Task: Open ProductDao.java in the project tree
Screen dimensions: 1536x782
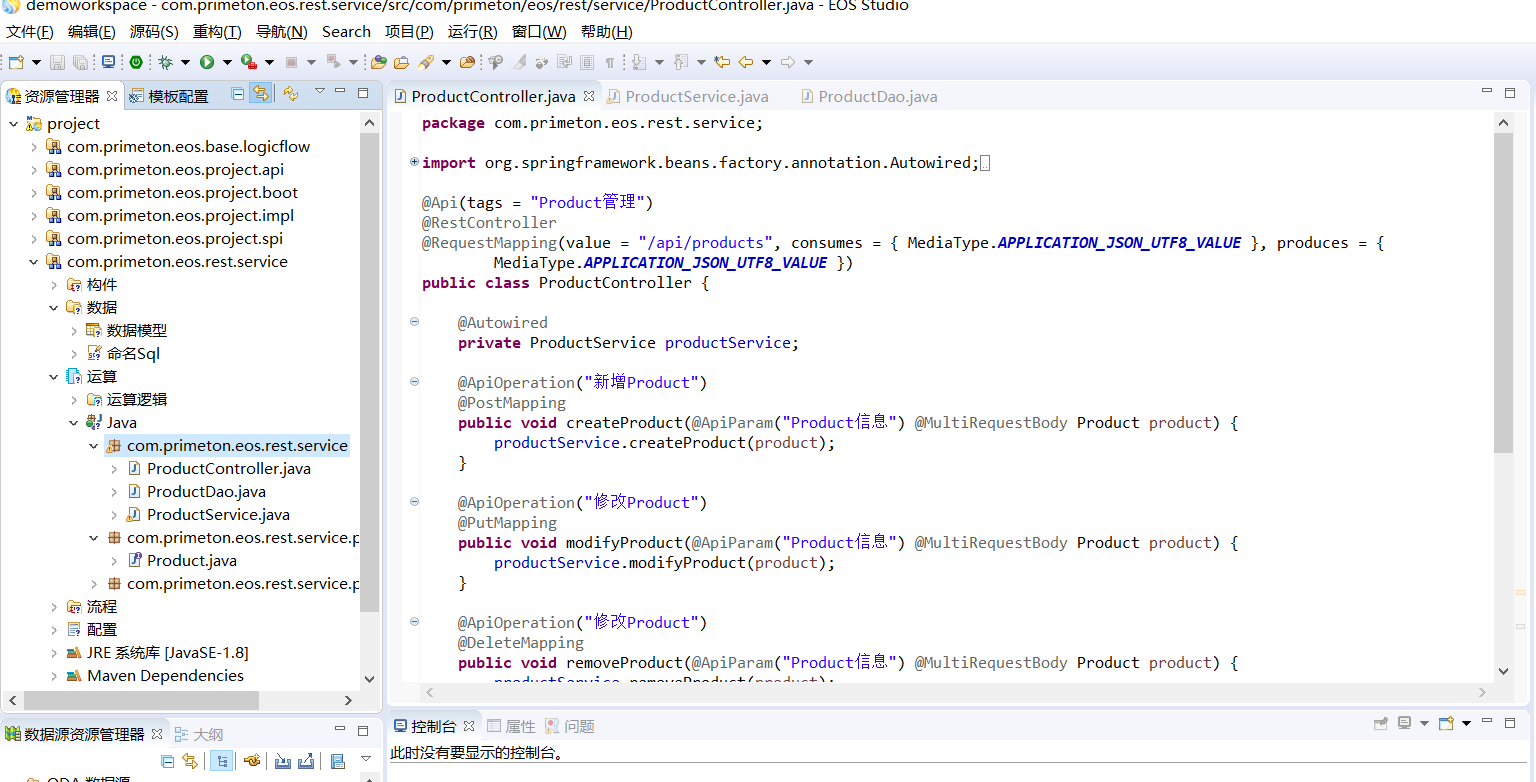Action: (x=206, y=492)
